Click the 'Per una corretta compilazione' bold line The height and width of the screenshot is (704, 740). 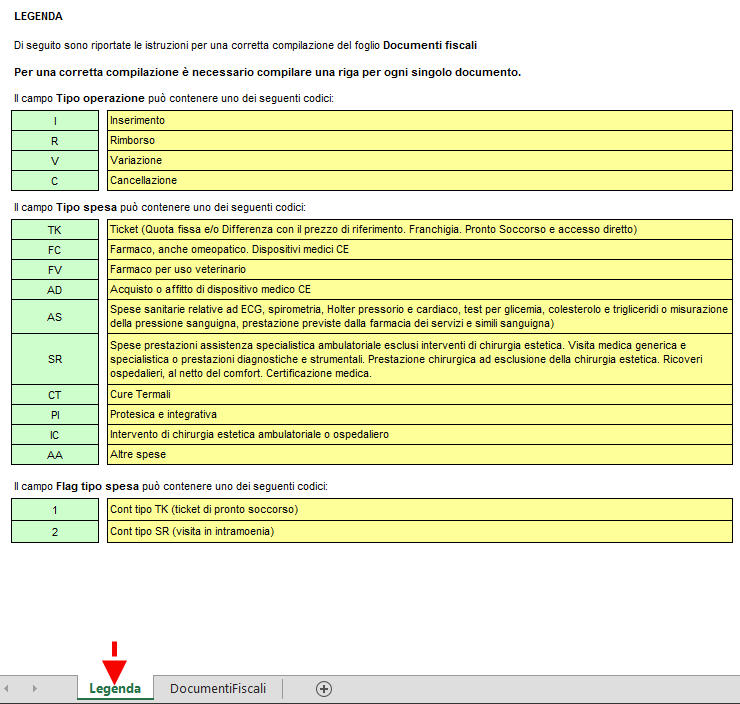[267, 72]
